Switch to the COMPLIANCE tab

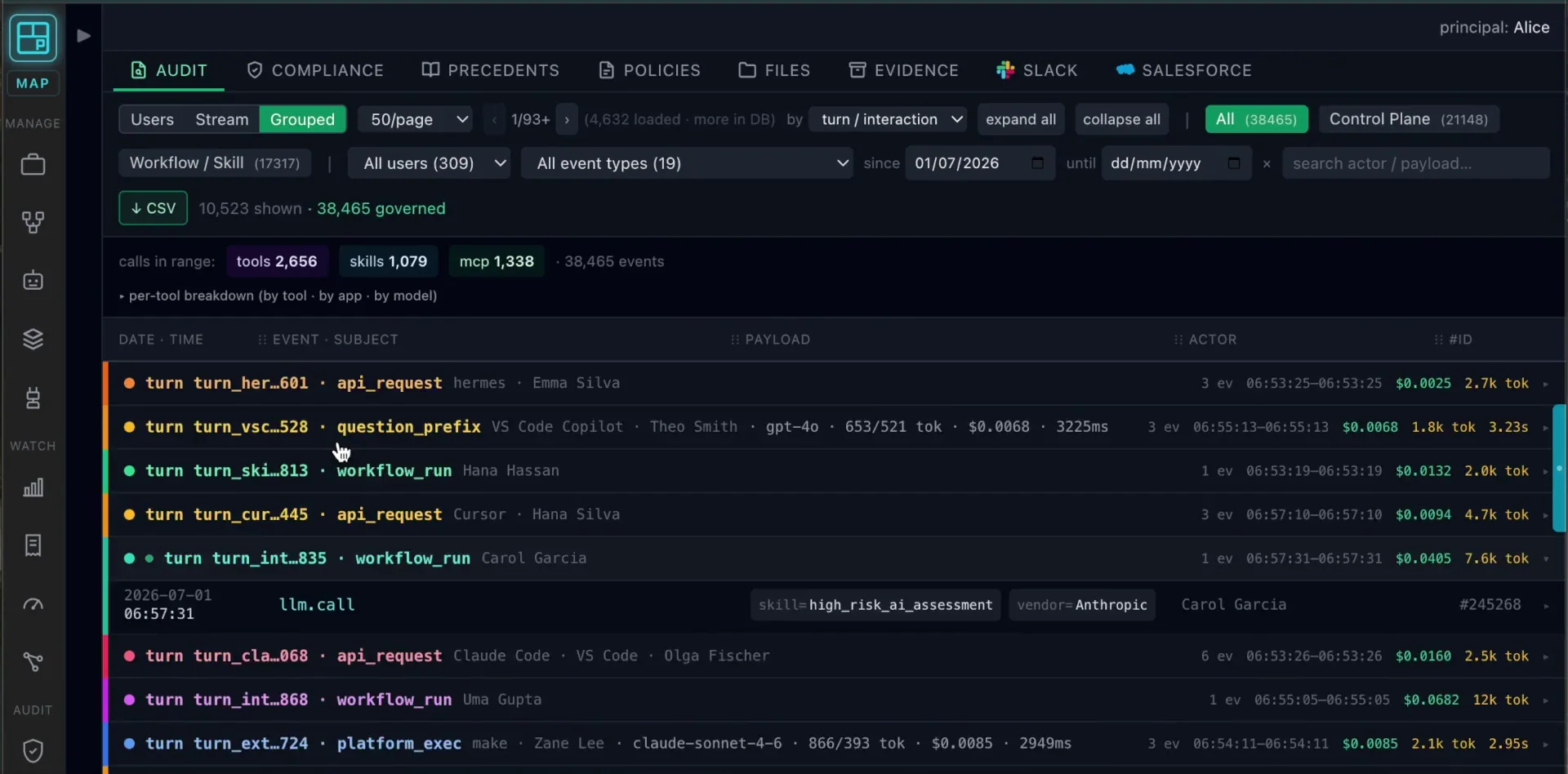(x=315, y=70)
